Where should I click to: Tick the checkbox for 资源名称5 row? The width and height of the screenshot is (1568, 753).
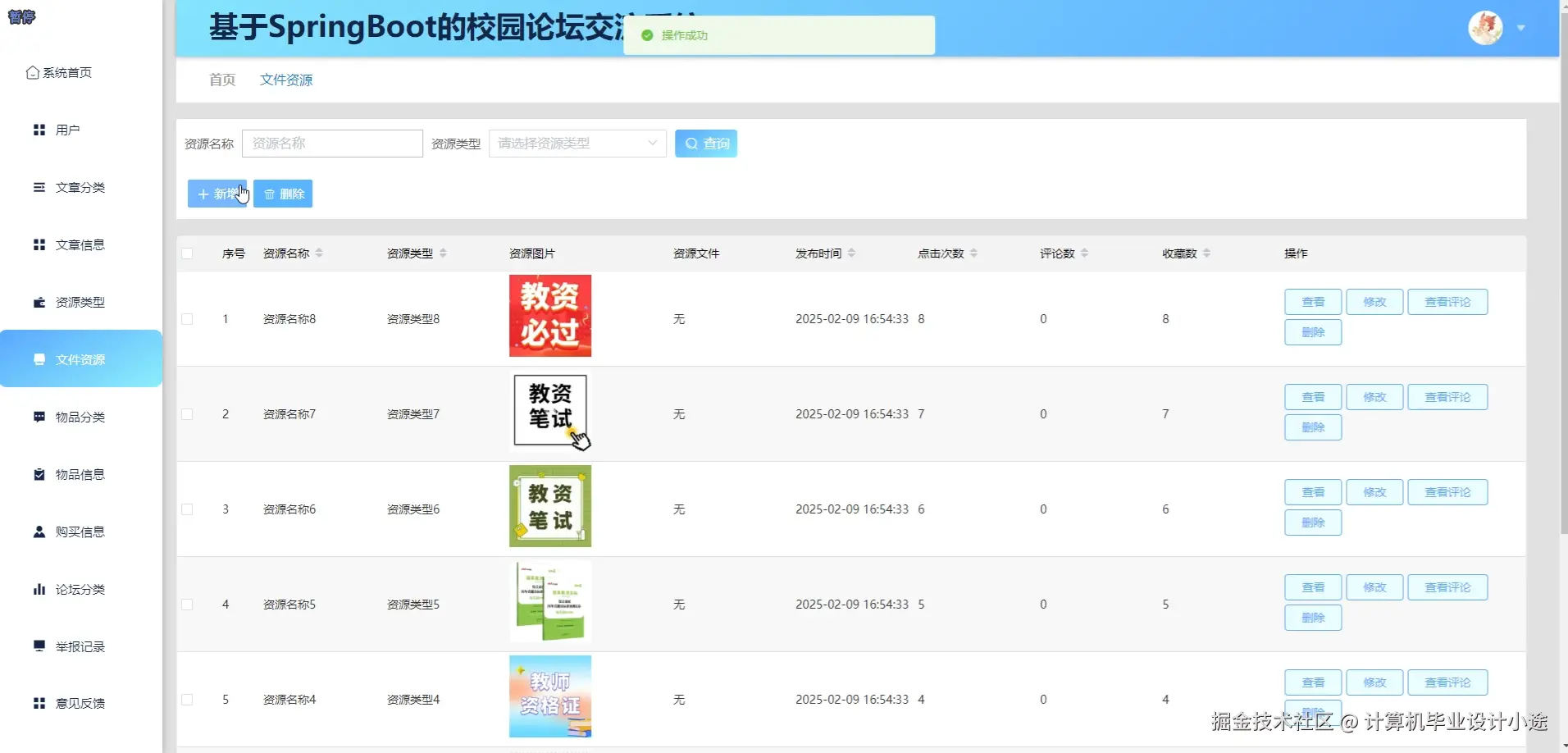(187, 605)
